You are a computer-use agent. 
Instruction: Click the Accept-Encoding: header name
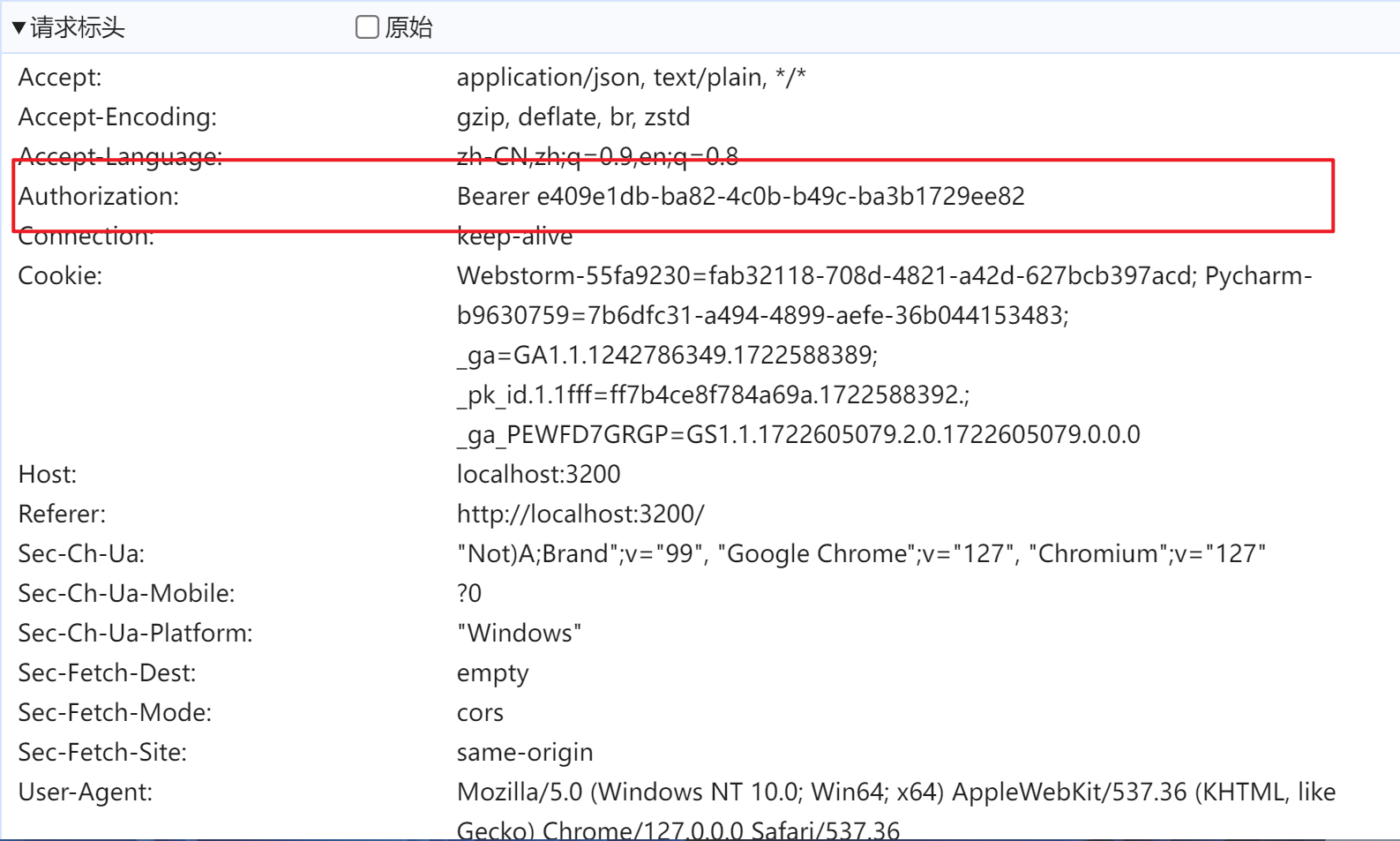(x=117, y=117)
